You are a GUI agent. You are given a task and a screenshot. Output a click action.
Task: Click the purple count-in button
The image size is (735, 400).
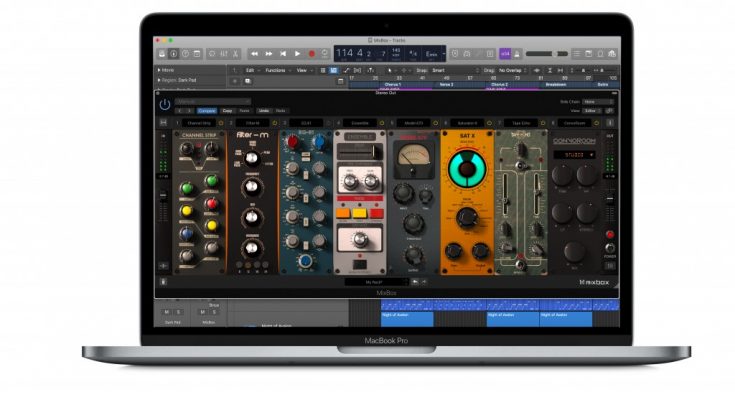505,53
